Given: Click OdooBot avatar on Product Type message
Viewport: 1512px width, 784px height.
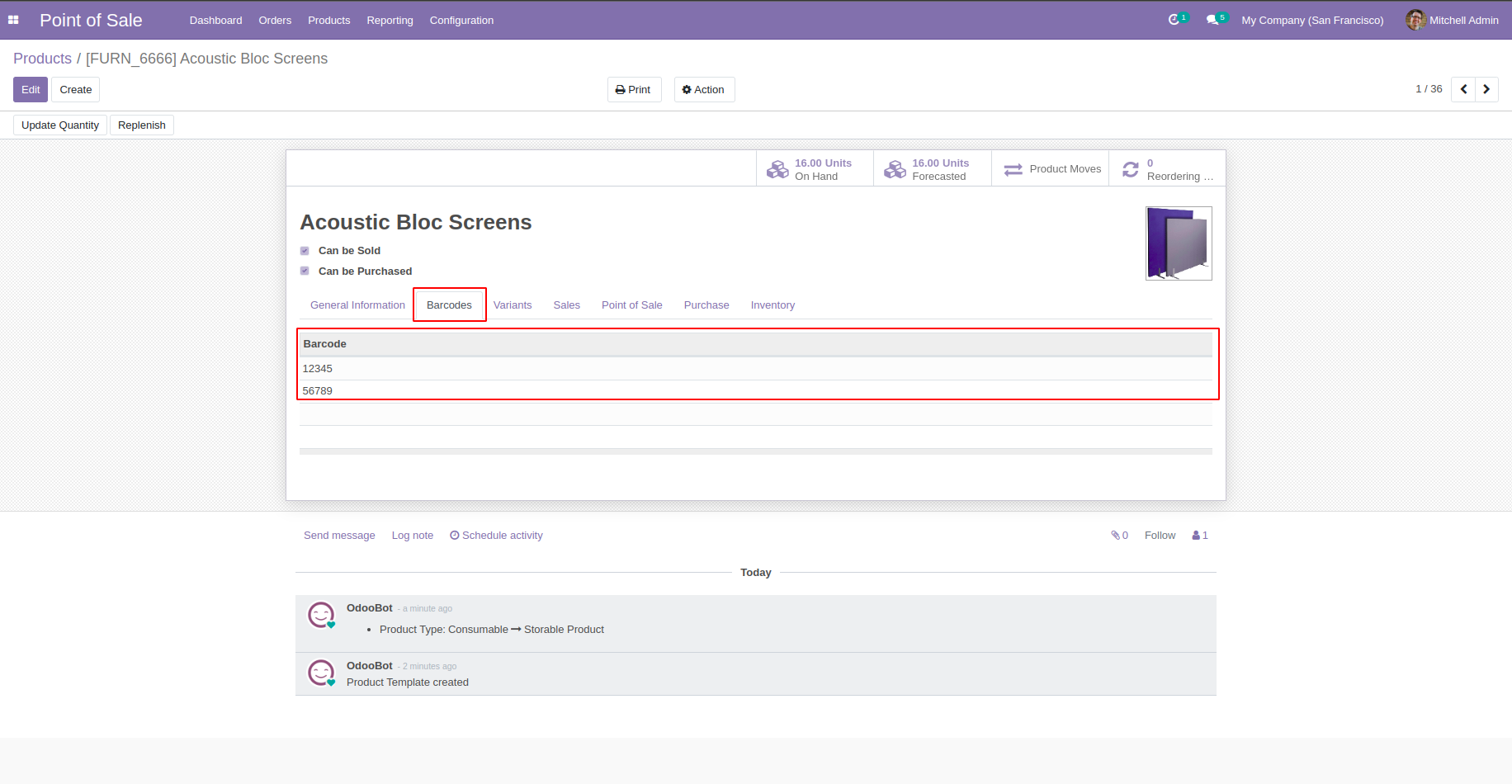Looking at the screenshot, I should [x=321, y=615].
